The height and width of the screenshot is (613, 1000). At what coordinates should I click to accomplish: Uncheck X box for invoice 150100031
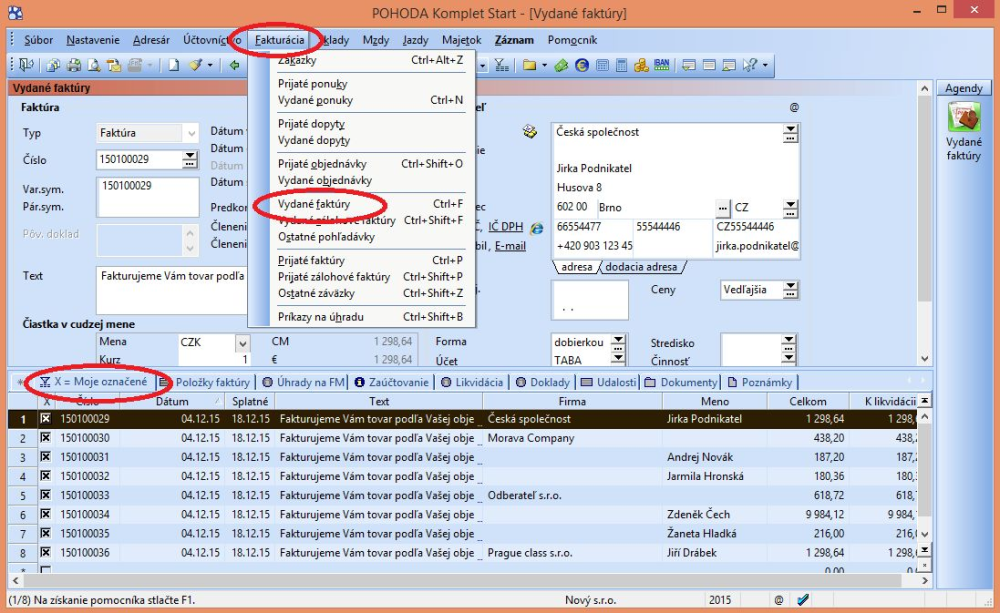[45, 457]
